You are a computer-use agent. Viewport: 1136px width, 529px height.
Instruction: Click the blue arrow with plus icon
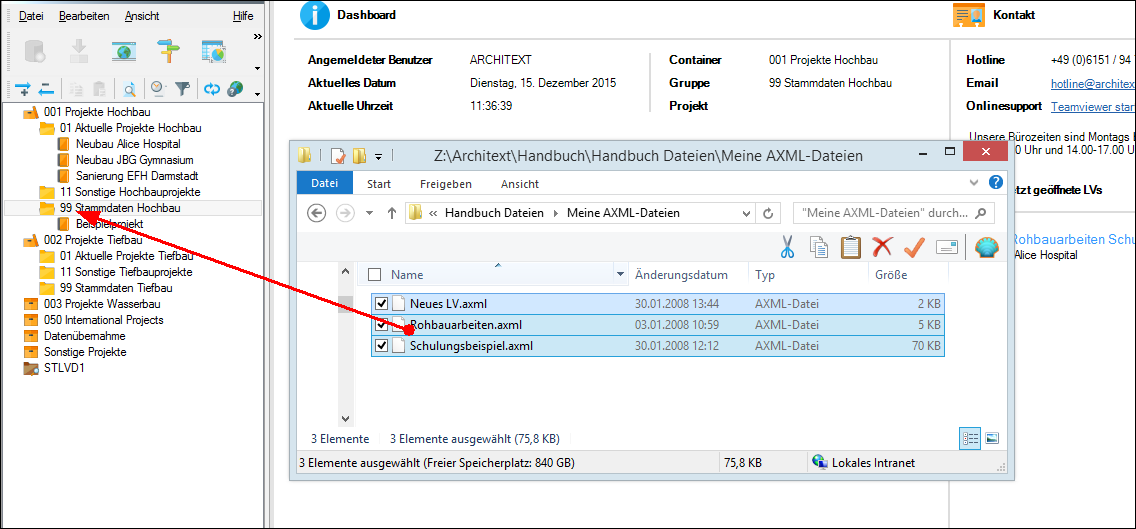[x=22, y=89]
